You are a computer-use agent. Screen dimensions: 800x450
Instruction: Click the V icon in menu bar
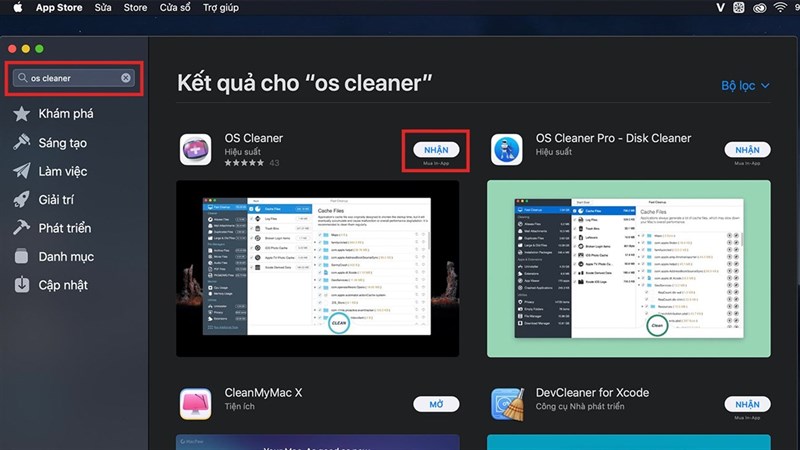[x=720, y=8]
